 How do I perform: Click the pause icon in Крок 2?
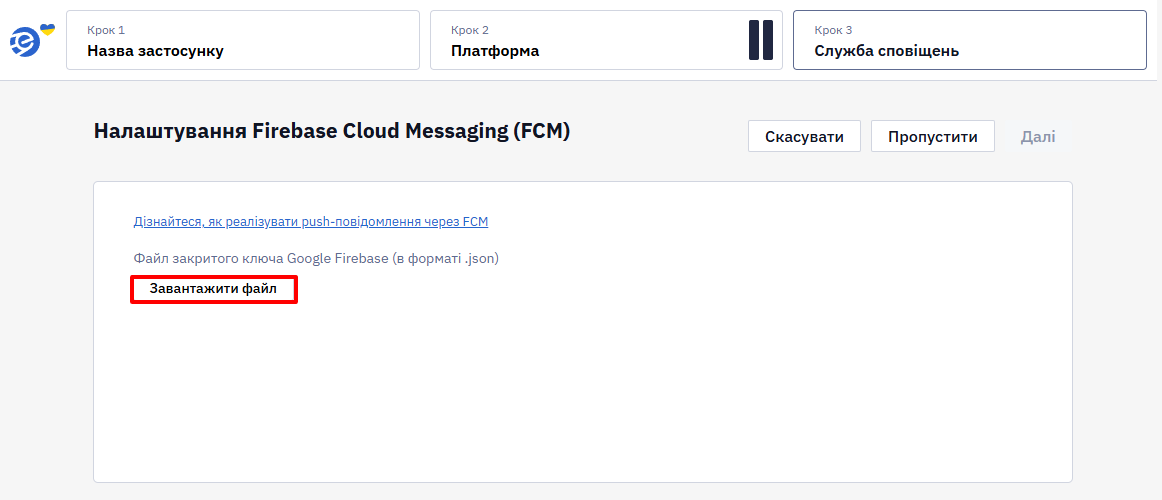coord(760,40)
